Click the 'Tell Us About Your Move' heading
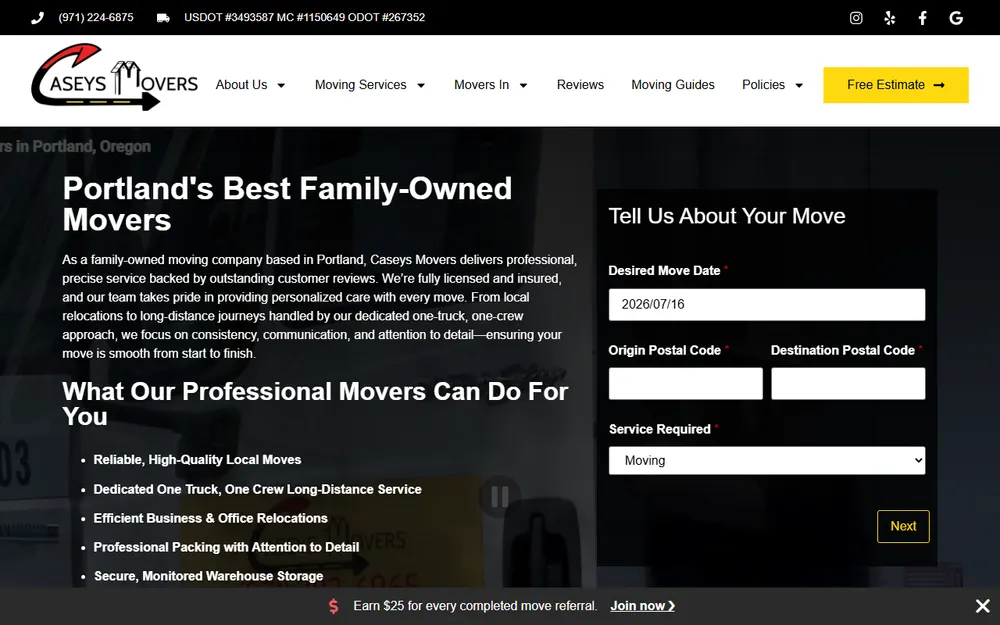Viewport: 1000px width, 625px height. click(727, 216)
